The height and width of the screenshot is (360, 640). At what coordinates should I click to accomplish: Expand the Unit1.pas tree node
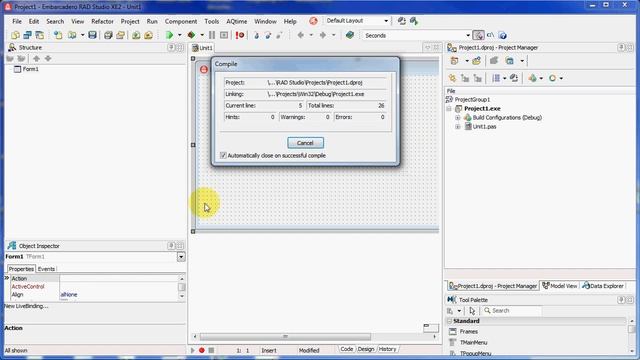point(458,127)
